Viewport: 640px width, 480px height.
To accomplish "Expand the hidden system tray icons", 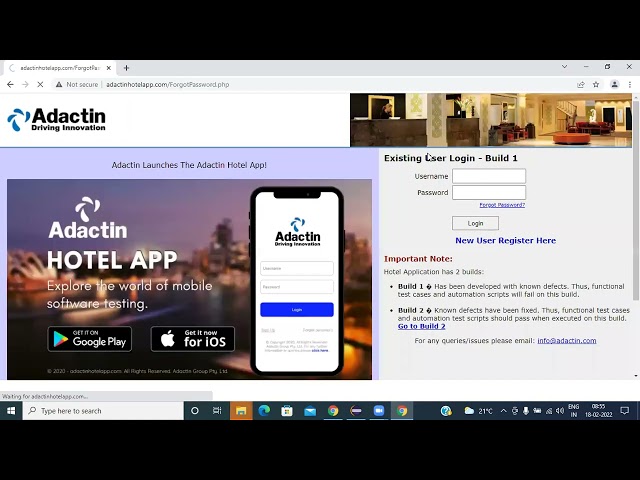I will pos(503,411).
